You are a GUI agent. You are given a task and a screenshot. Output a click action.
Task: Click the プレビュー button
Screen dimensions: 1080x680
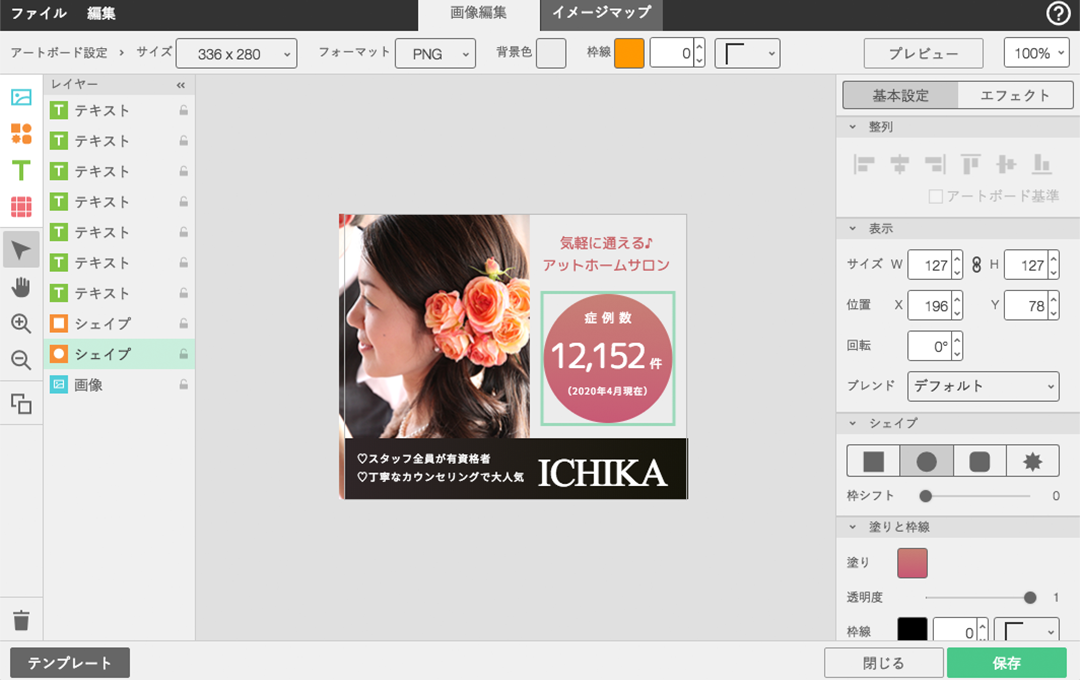pyautogui.click(x=924, y=53)
